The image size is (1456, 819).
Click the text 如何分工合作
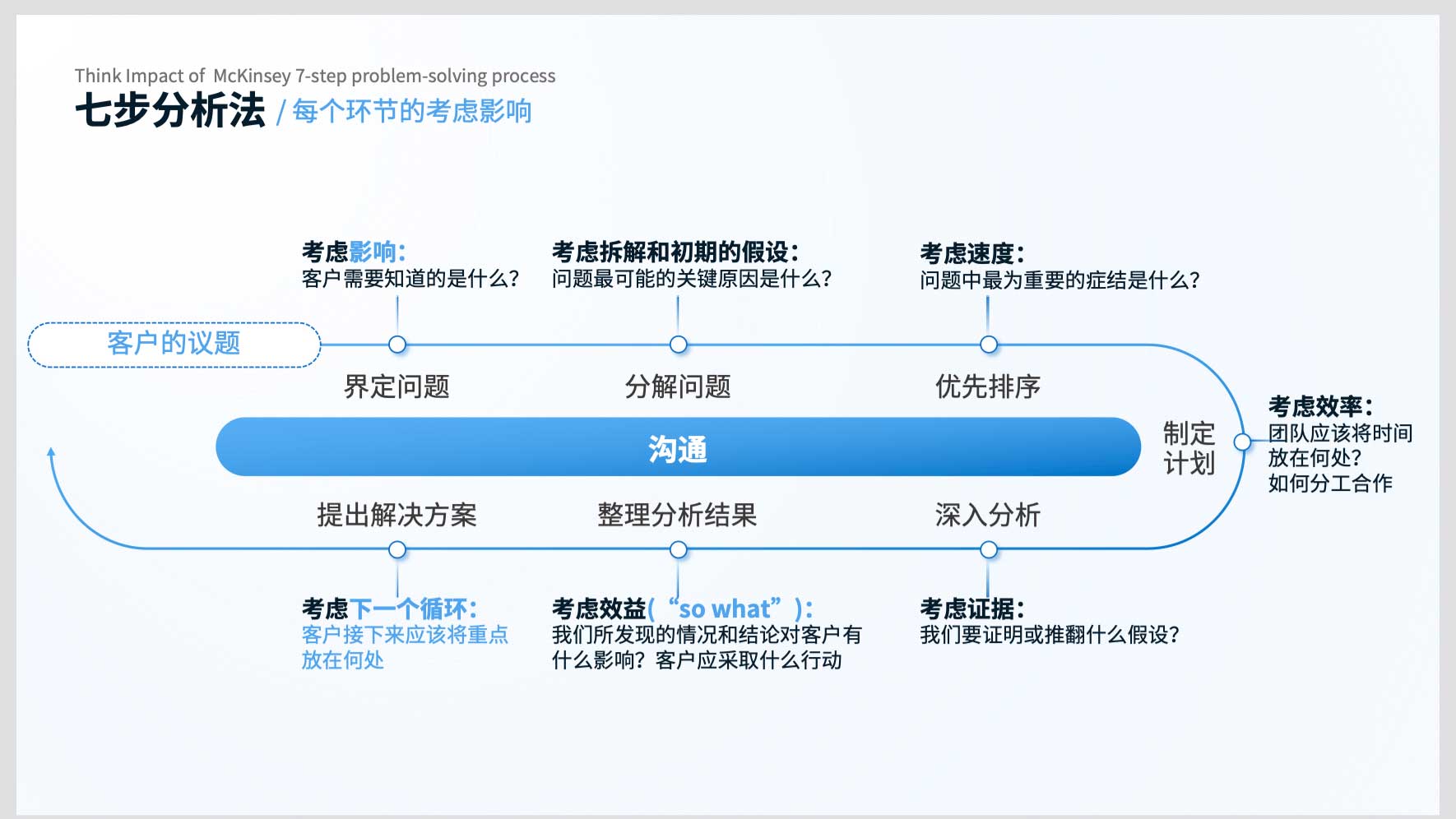1330,483
